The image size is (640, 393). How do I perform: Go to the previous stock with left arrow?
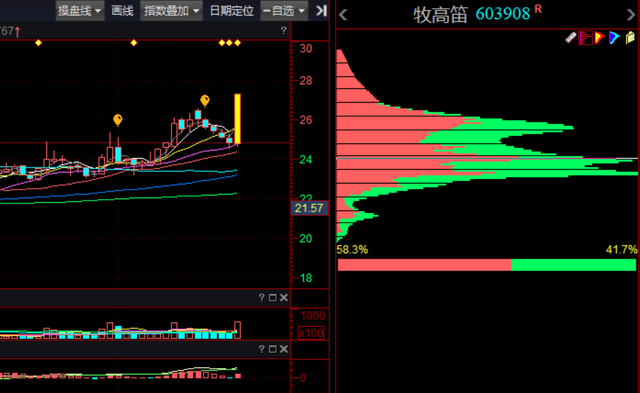[x=343, y=15]
